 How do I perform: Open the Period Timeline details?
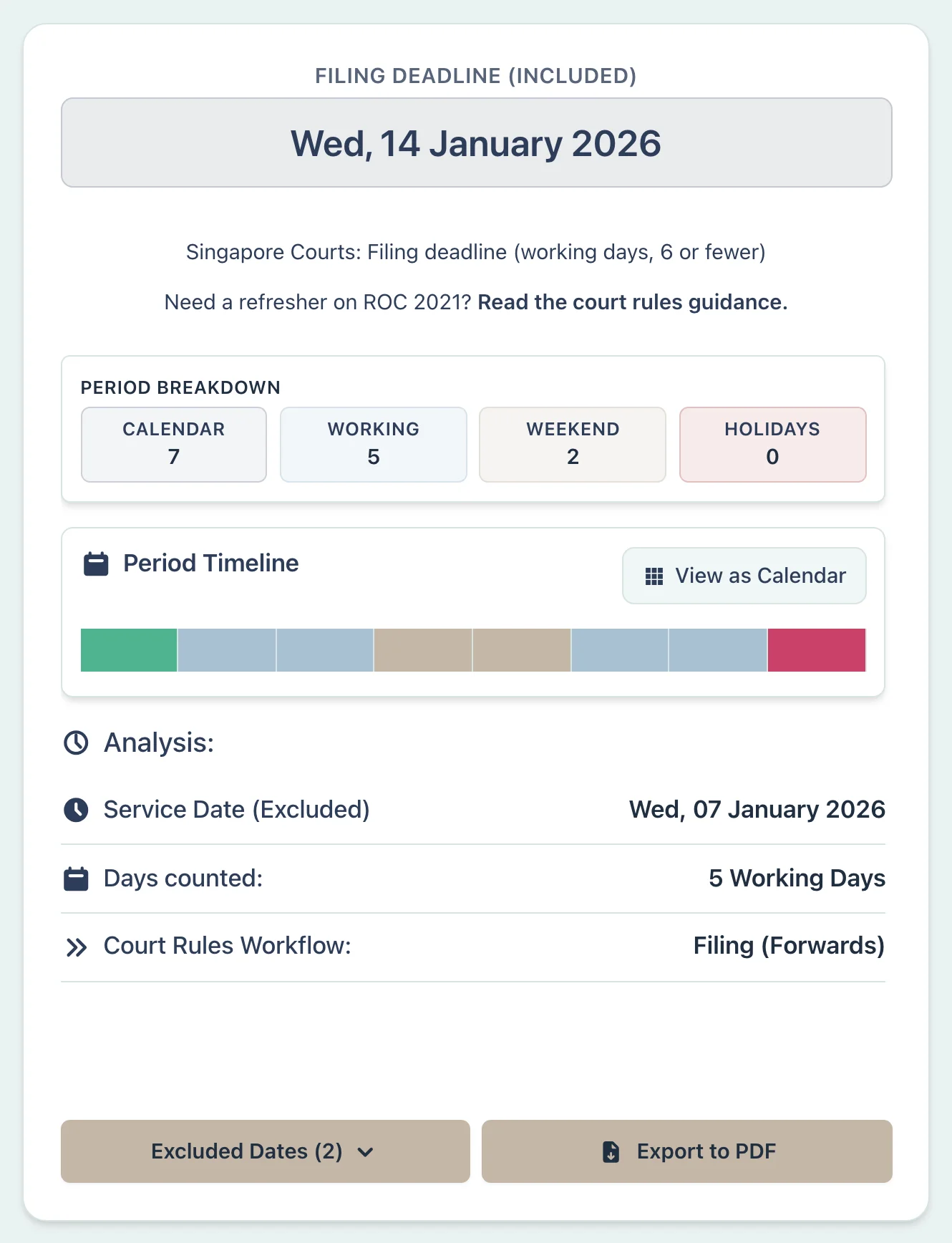click(x=210, y=564)
